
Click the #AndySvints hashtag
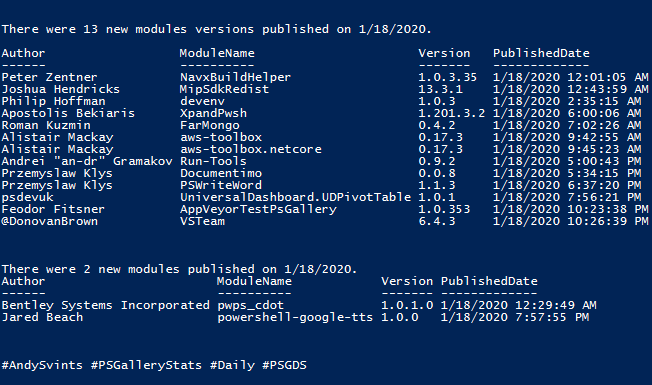click(x=42, y=365)
